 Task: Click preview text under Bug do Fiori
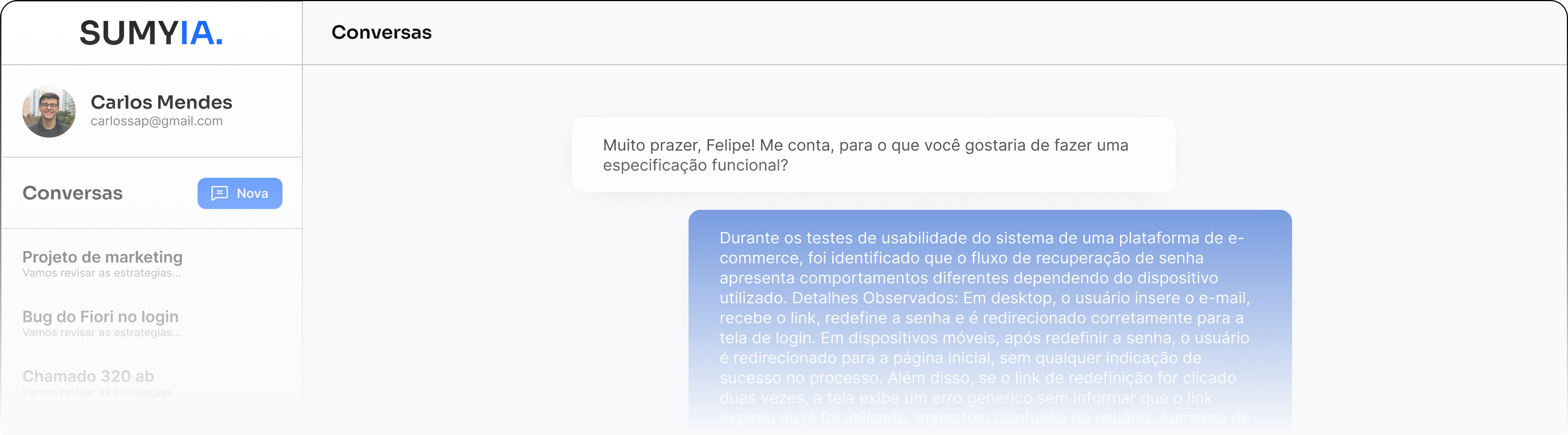click(x=102, y=333)
